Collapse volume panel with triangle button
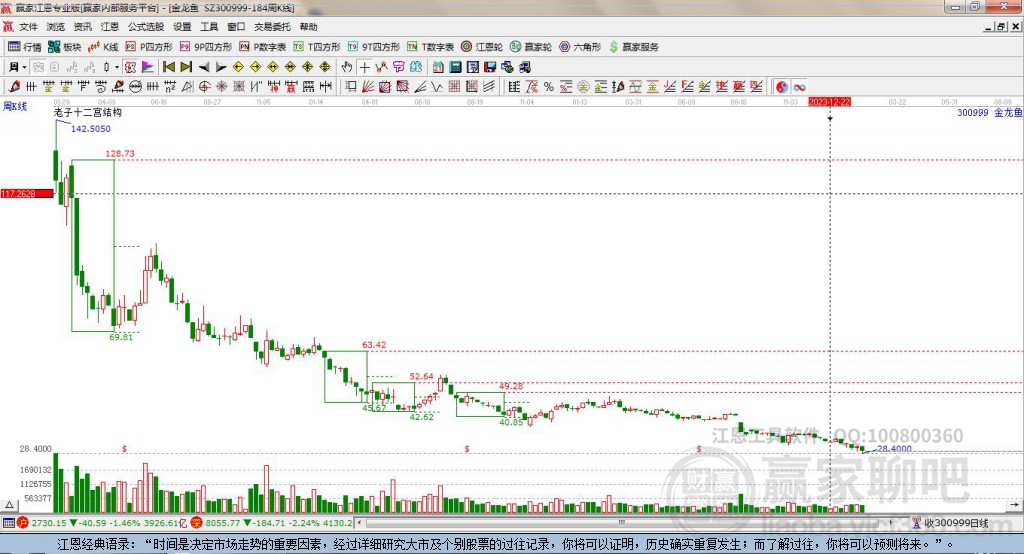The width and height of the screenshot is (1024, 554). [x=9, y=505]
